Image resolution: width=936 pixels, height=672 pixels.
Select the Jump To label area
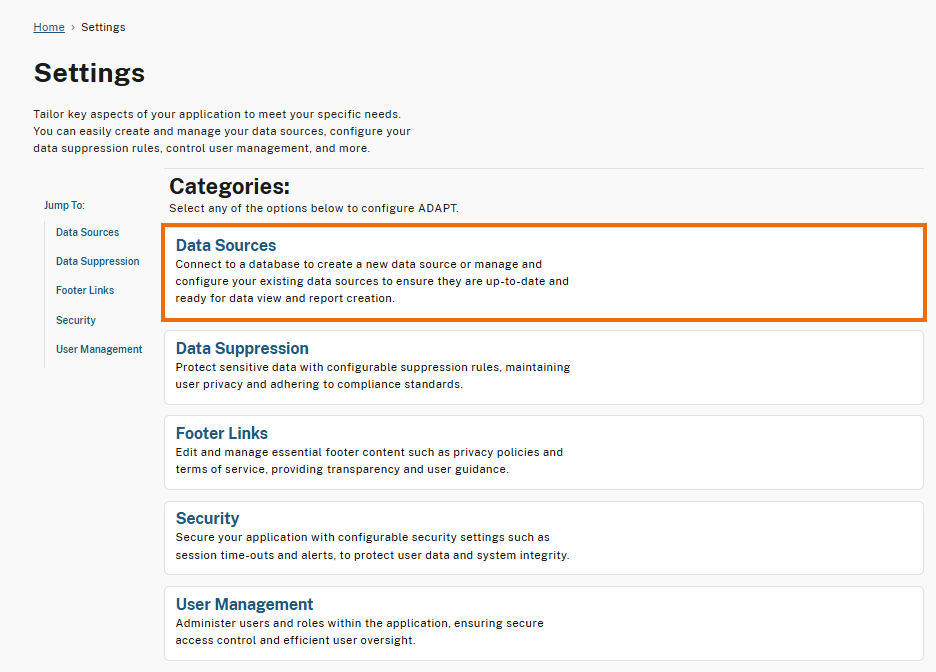point(64,205)
